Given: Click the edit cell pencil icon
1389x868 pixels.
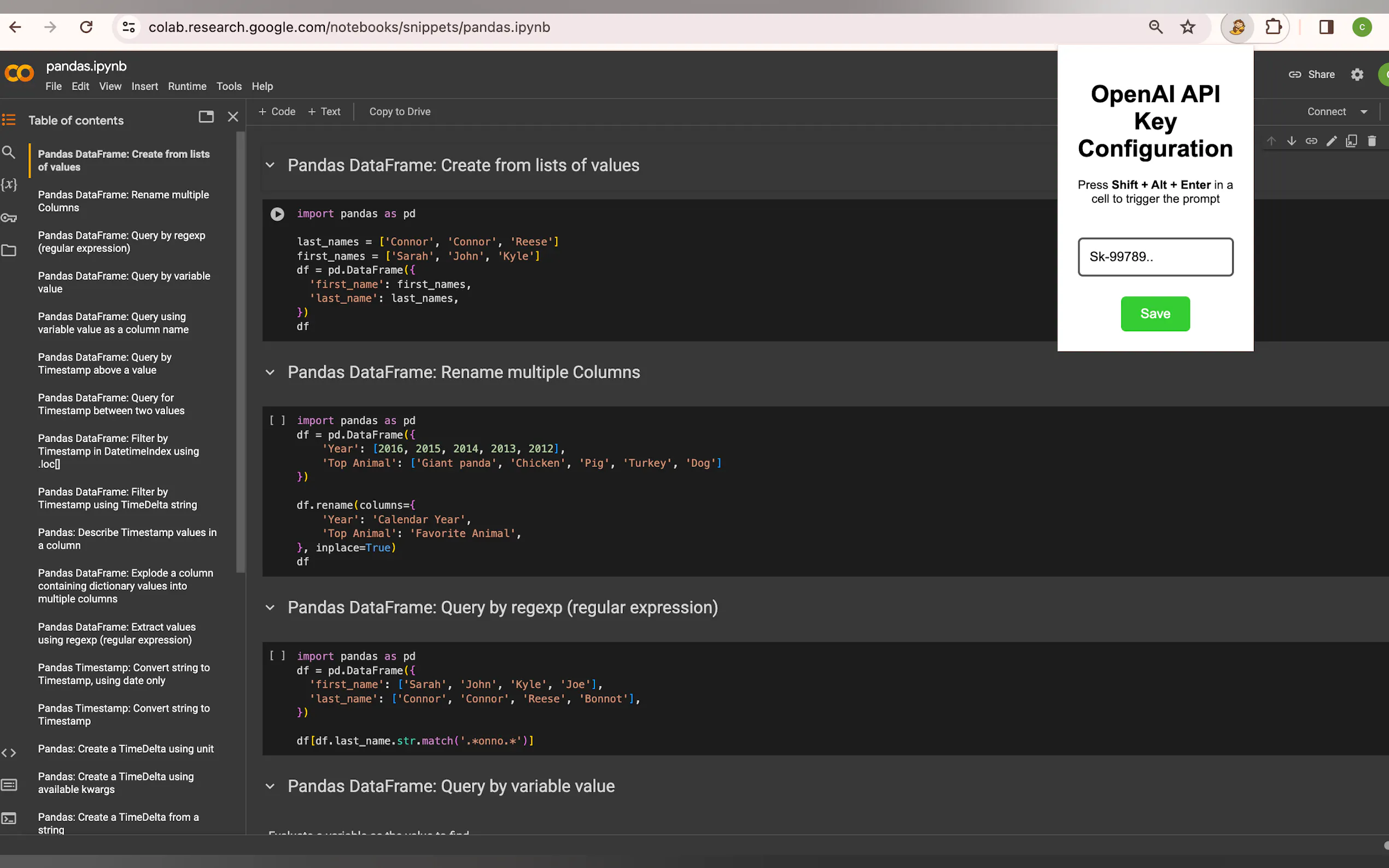Looking at the screenshot, I should (x=1331, y=141).
